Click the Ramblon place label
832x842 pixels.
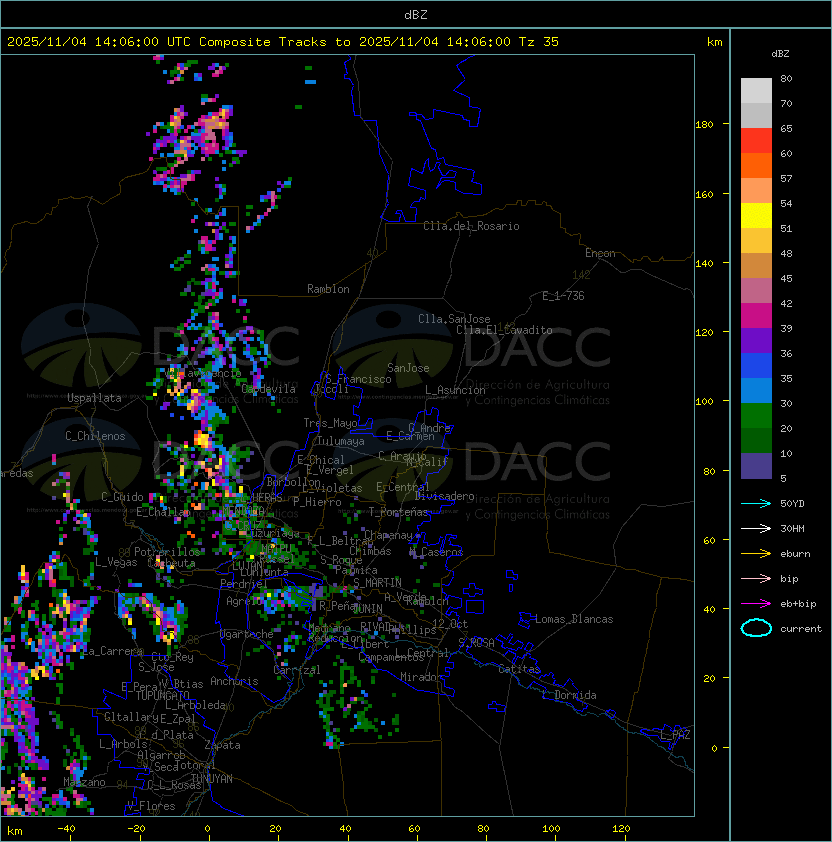click(328, 289)
